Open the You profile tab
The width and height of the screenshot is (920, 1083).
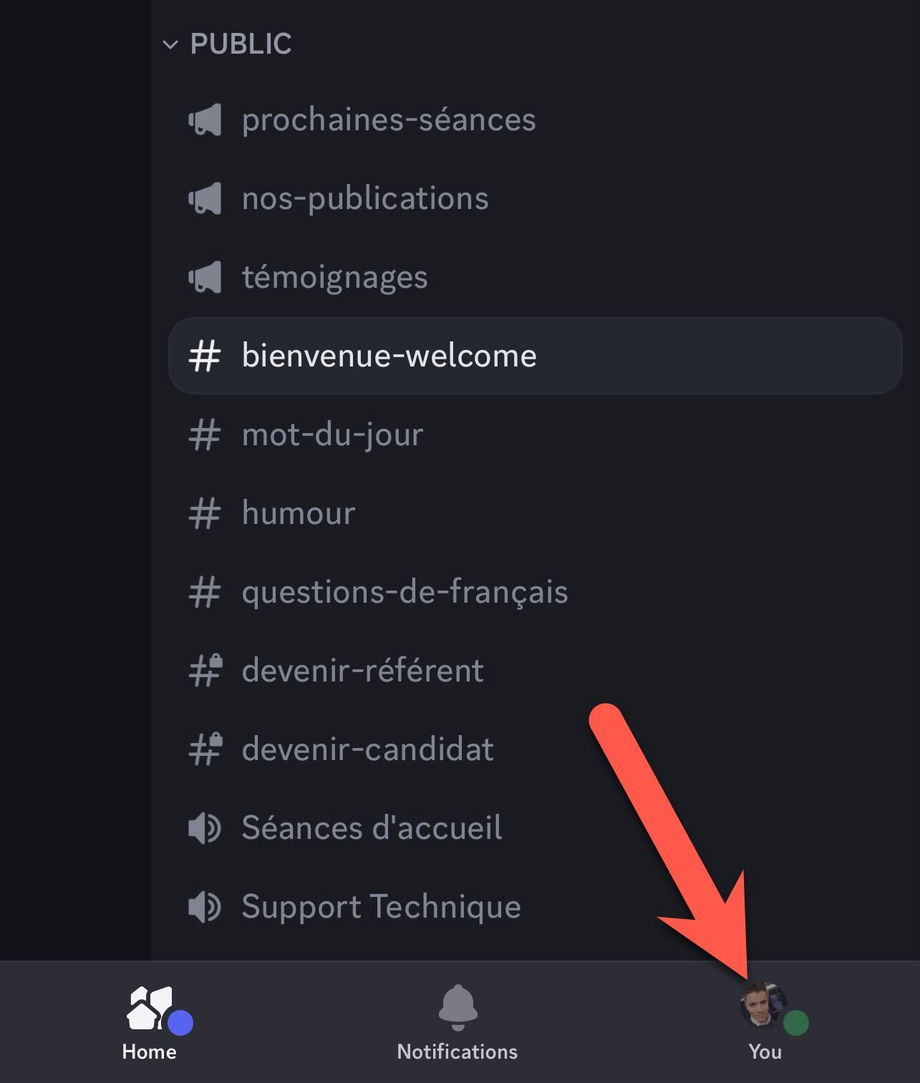[x=765, y=1022]
